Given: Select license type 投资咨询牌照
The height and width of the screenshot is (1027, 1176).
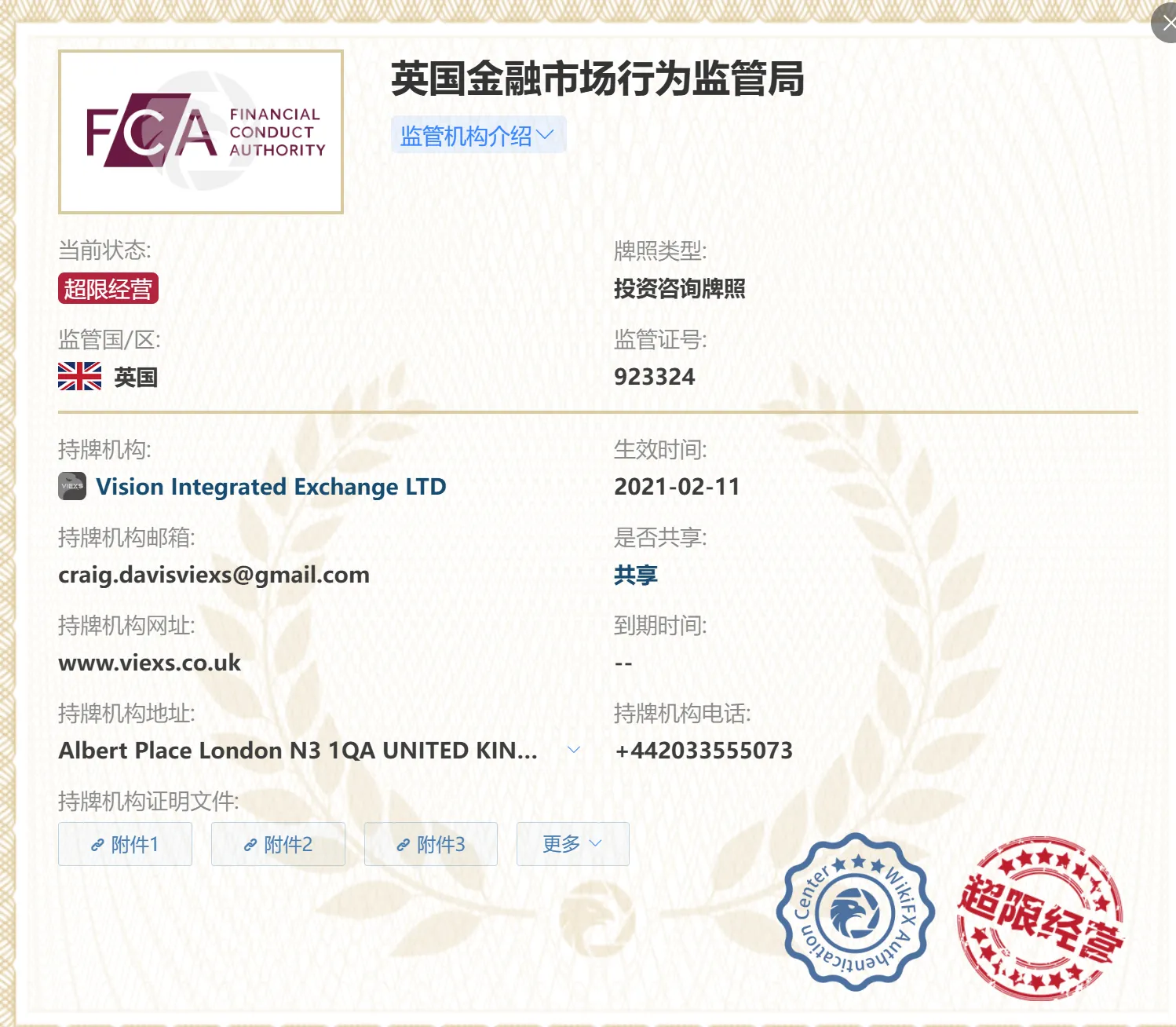Looking at the screenshot, I should 680,289.
